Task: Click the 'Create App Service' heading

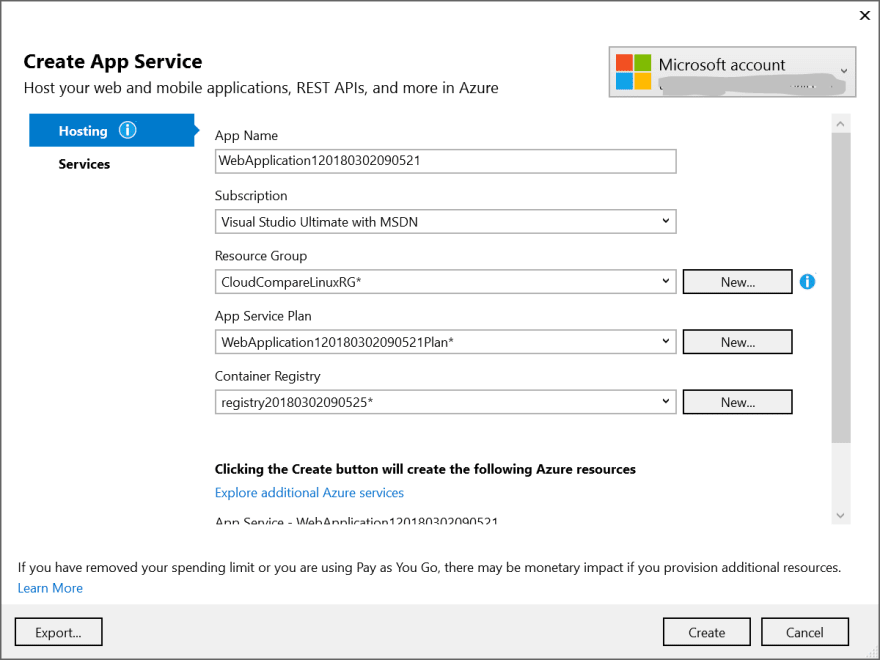Action: [x=113, y=61]
